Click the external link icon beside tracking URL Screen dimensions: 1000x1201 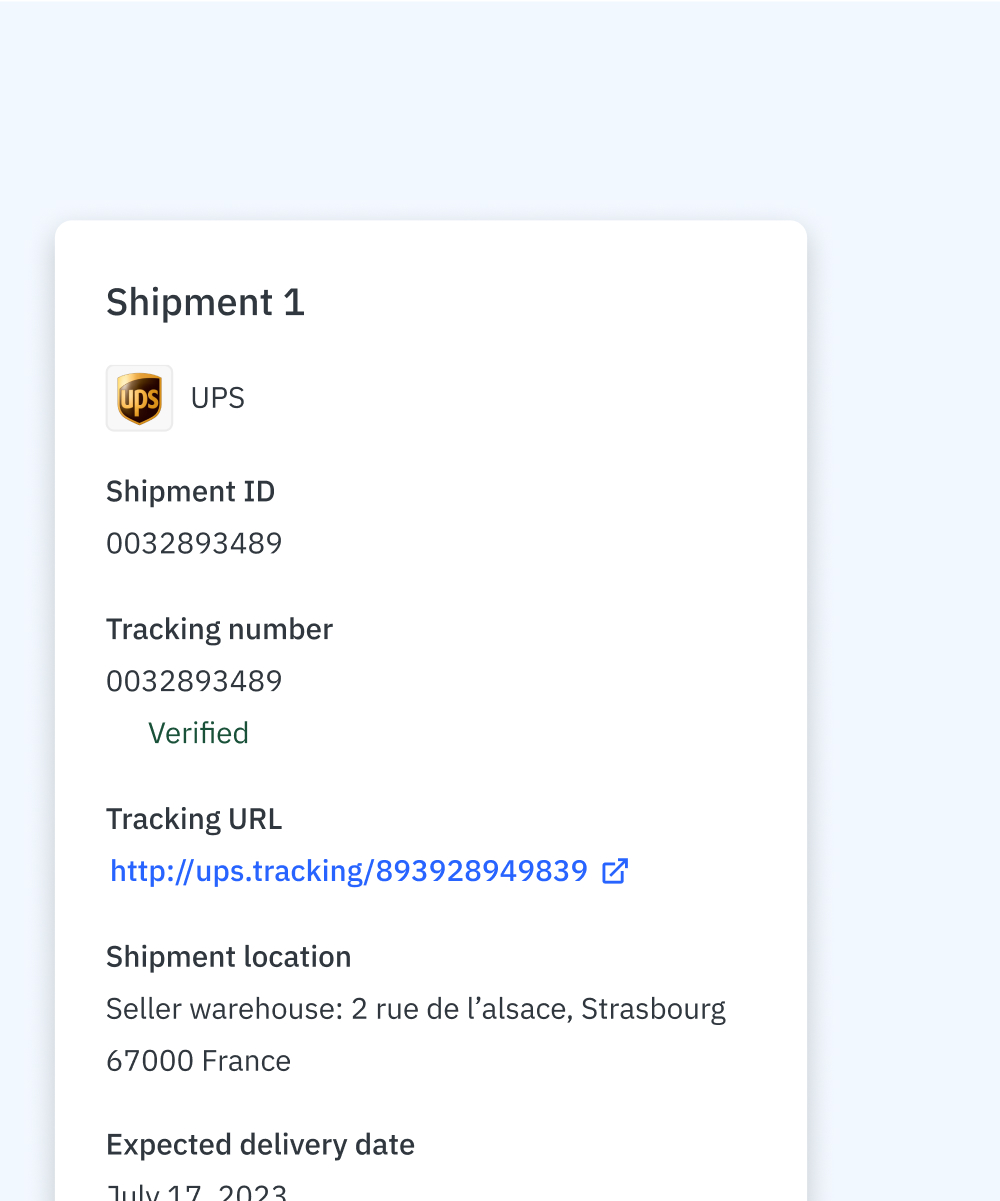click(x=614, y=871)
